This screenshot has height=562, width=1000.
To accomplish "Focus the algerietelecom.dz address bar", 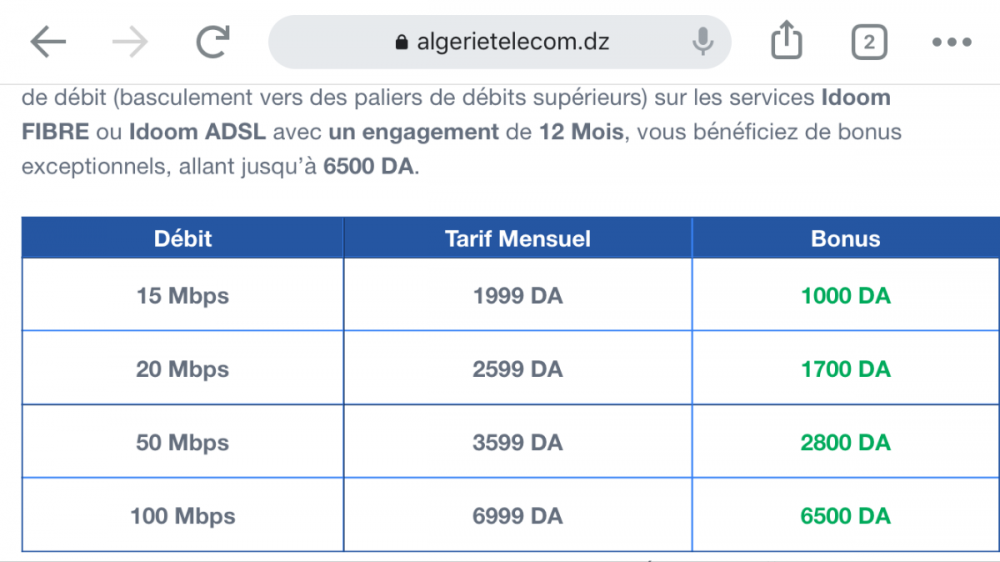I will point(513,42).
